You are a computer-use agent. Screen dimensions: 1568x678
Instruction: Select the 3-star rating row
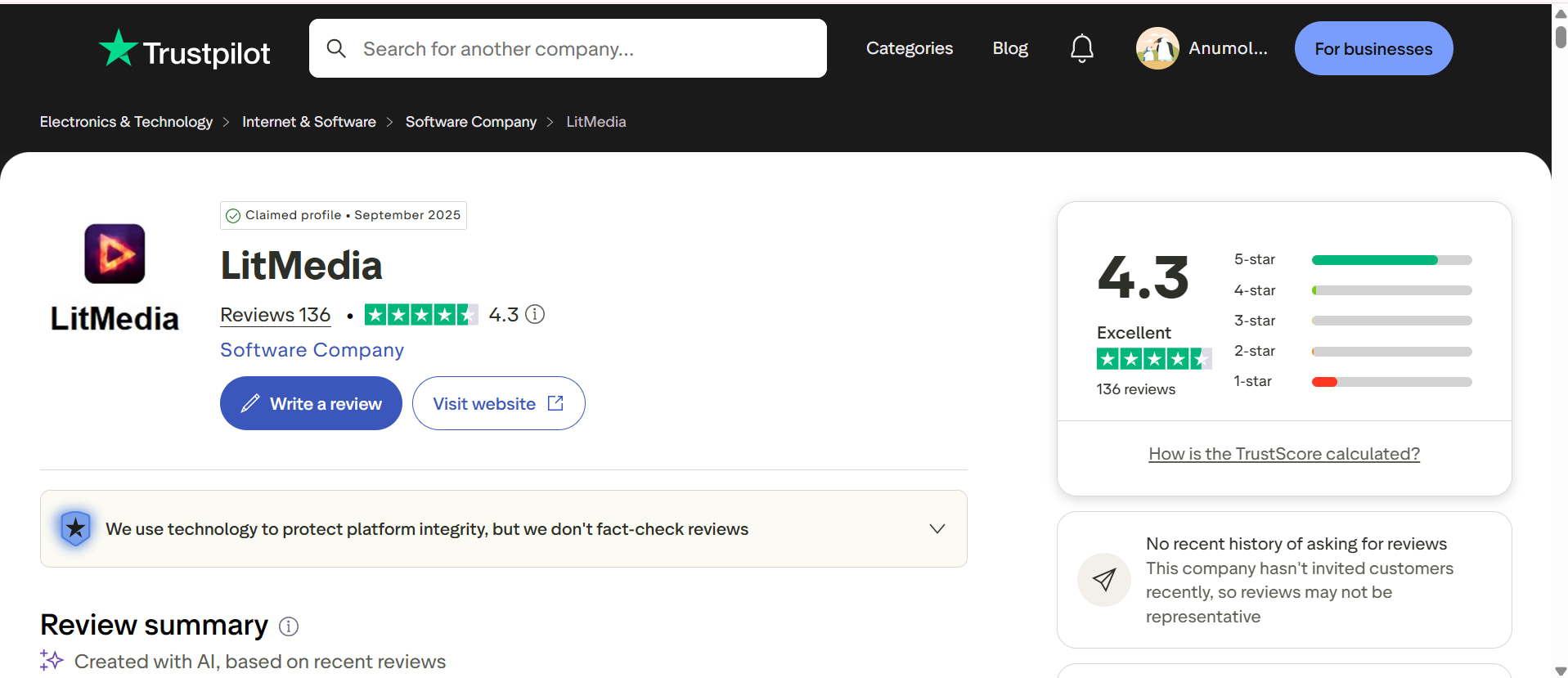click(x=1353, y=321)
